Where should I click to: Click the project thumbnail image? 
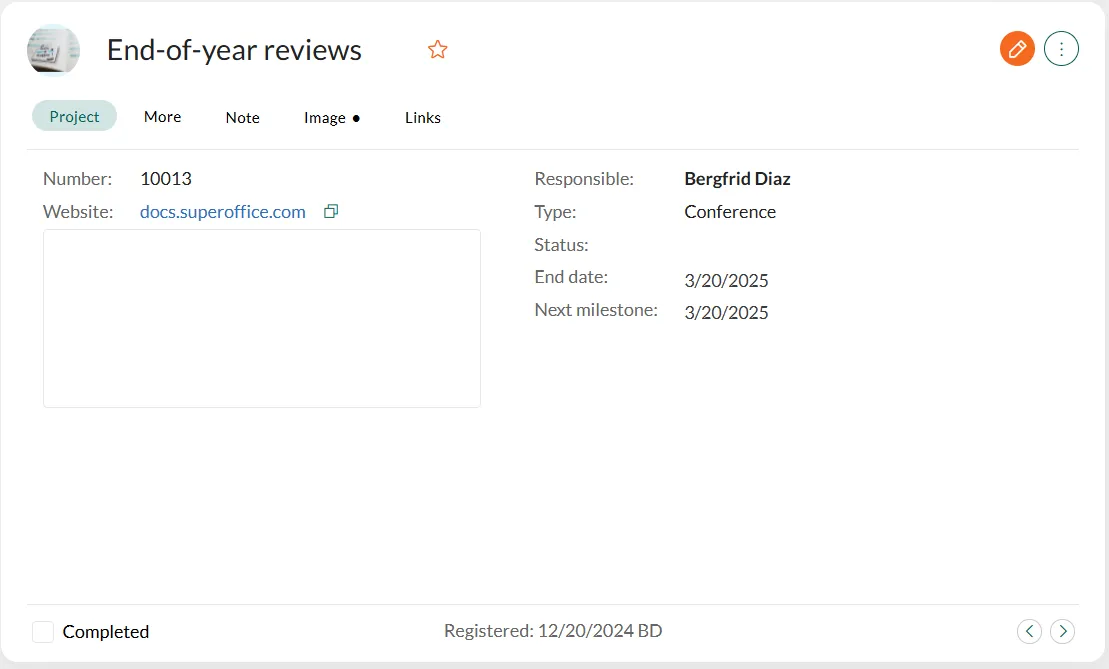pos(53,50)
